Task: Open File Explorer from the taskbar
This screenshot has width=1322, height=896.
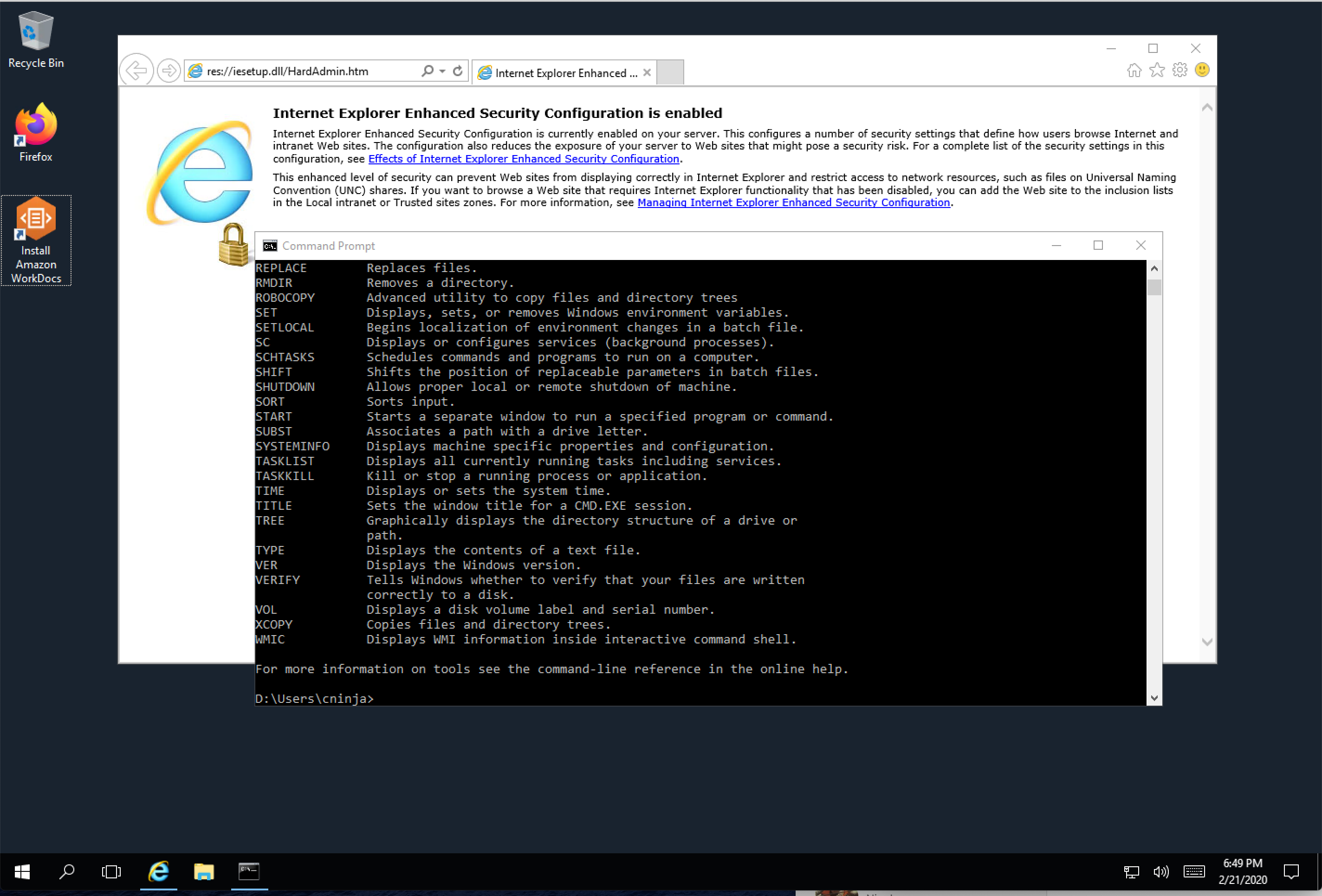Action: [204, 871]
